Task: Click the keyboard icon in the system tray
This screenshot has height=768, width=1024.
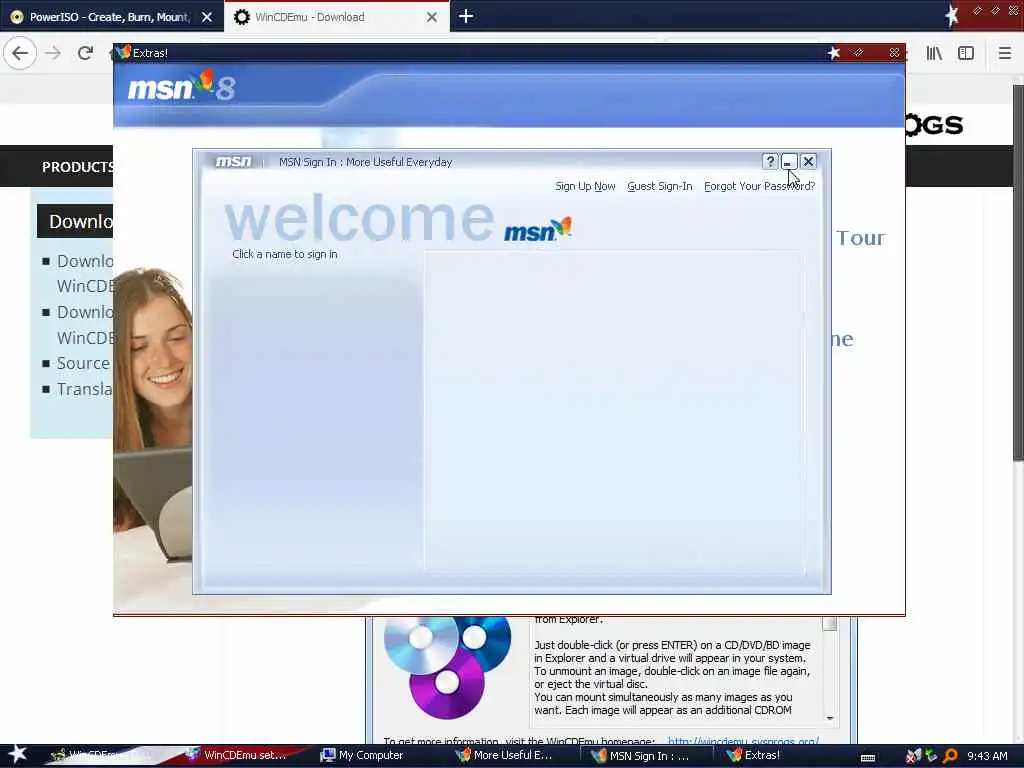Action: click(x=868, y=758)
